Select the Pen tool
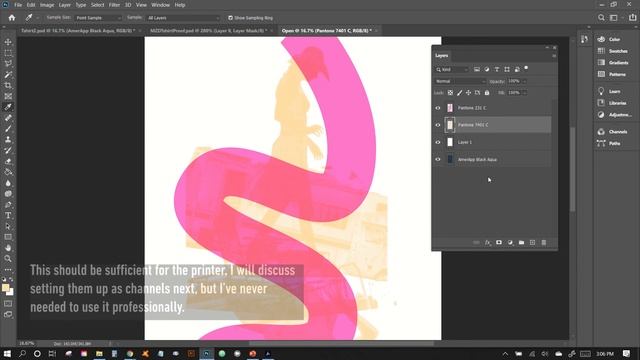 (8, 204)
